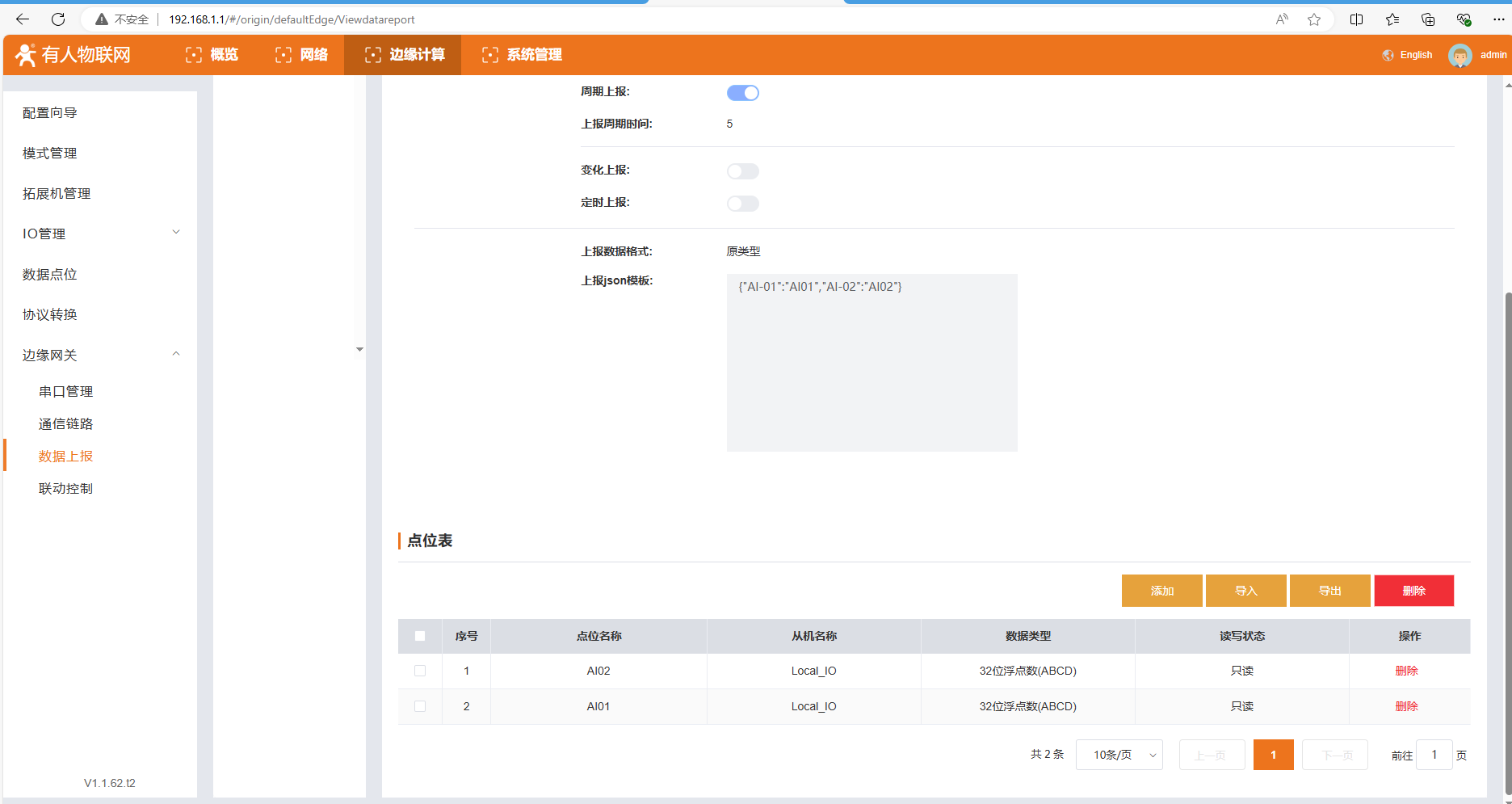Open the 网络 top menu
Viewport: 1512px width, 804px height.
coord(302,55)
